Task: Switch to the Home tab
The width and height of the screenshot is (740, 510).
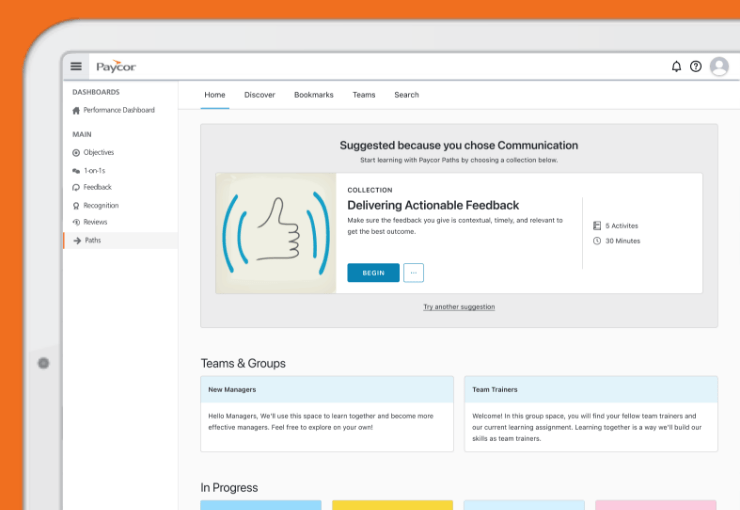Action: coord(215,95)
